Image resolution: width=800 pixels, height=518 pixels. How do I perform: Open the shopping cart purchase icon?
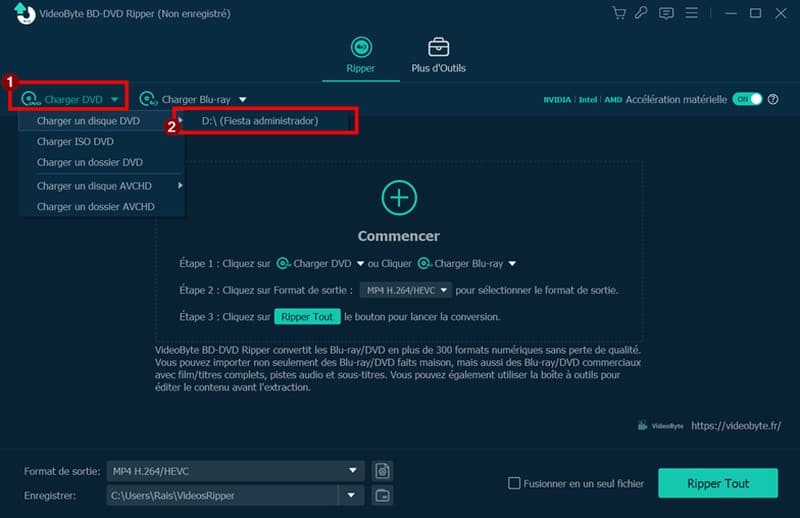point(619,13)
